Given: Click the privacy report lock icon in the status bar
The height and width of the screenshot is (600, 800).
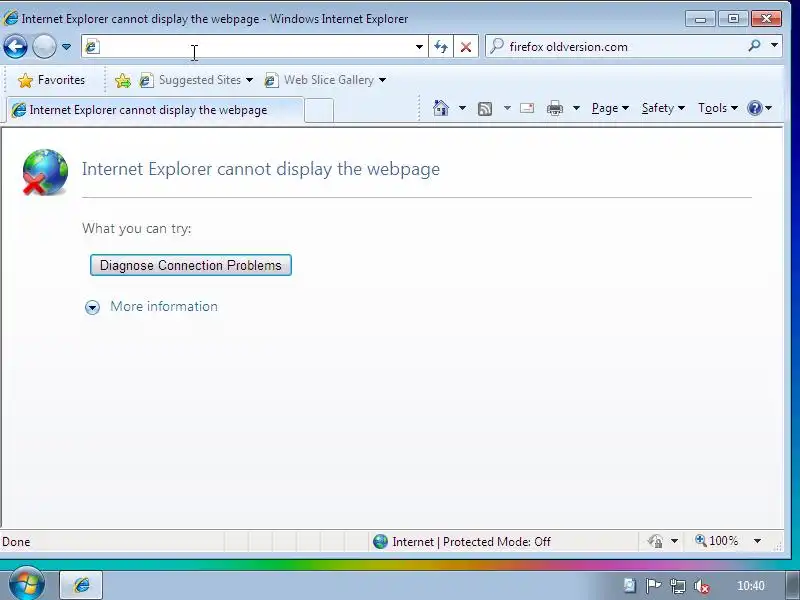Looking at the screenshot, I should pos(656,541).
